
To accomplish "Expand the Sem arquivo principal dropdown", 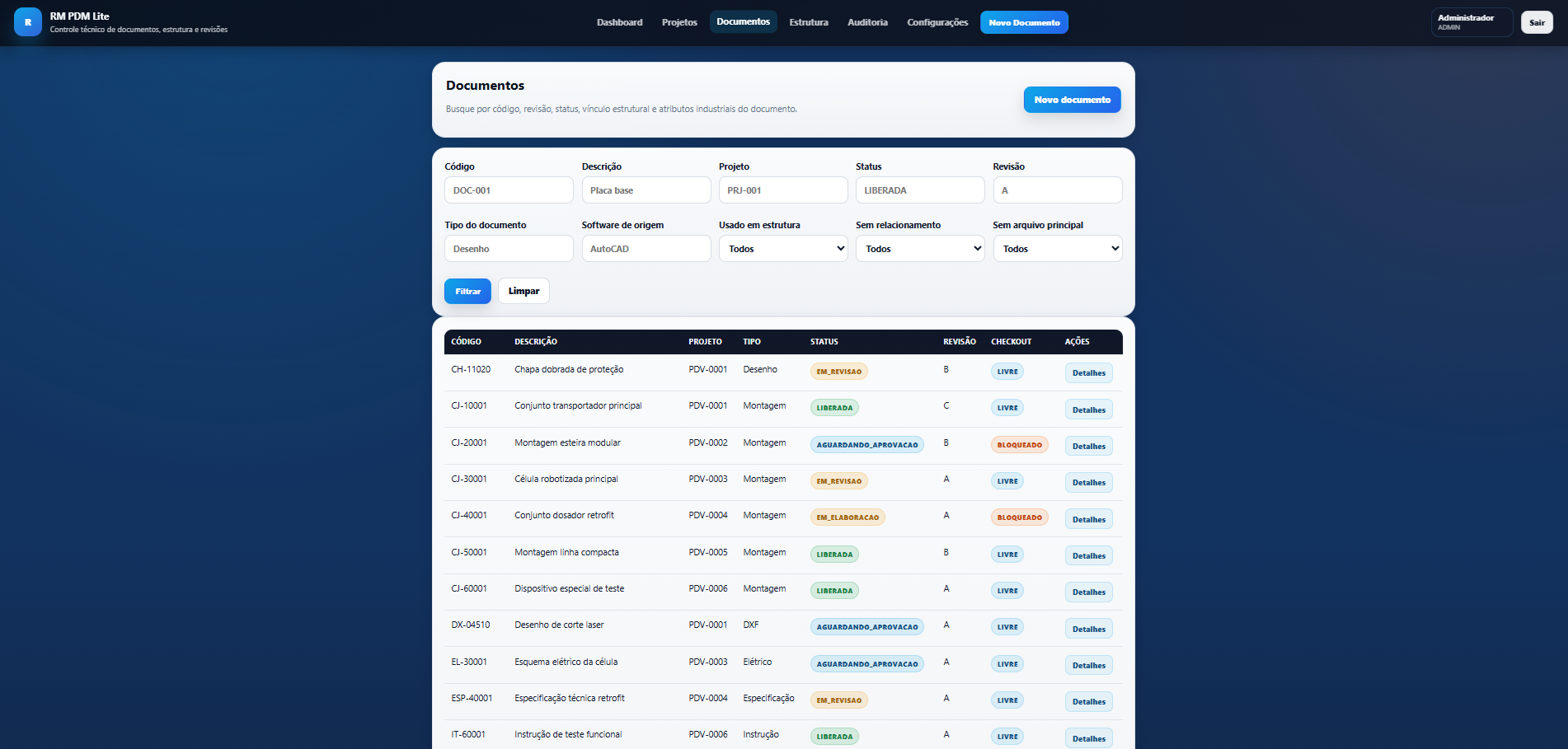I will (1058, 249).
